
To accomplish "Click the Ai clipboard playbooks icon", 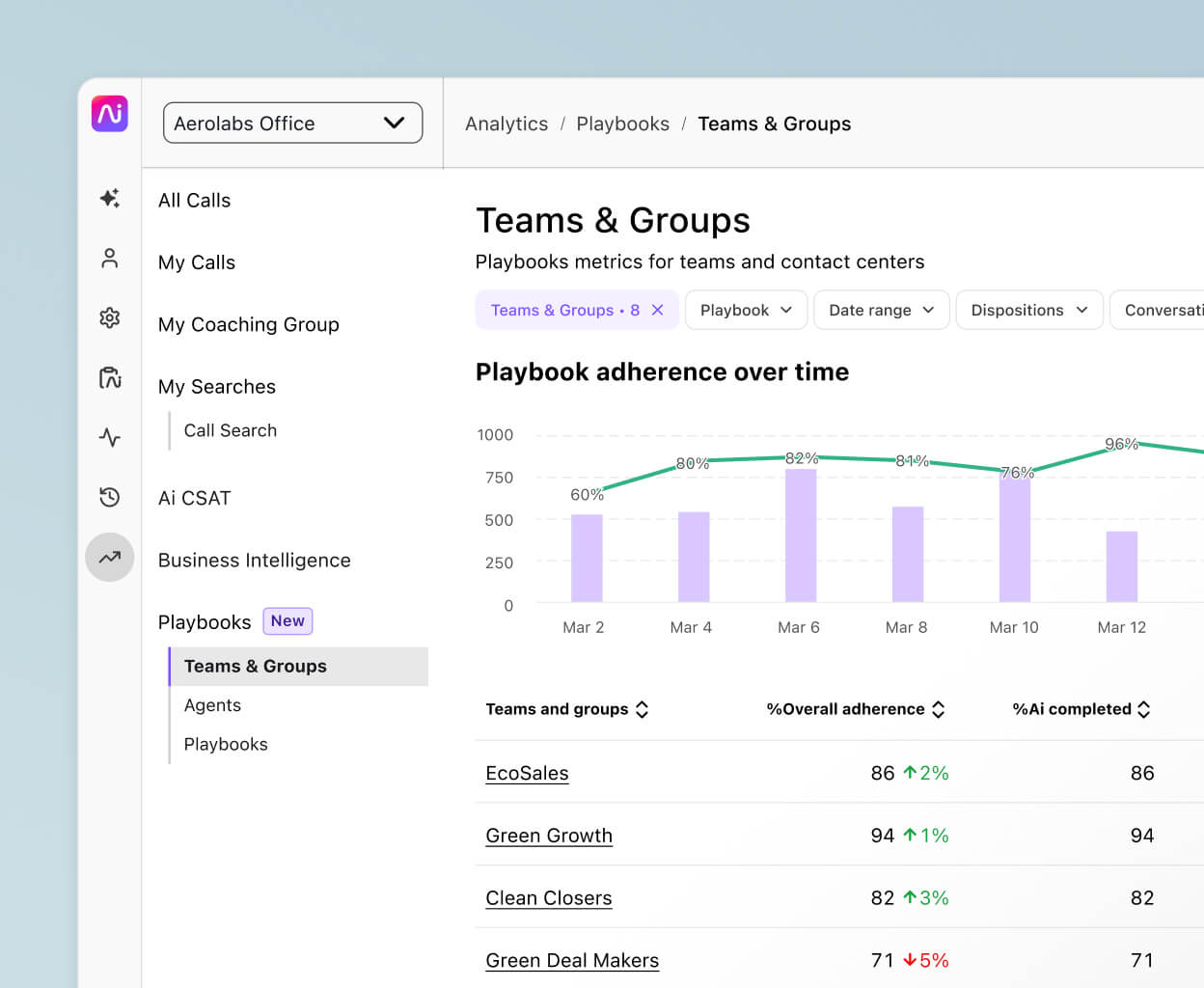I will (x=109, y=377).
